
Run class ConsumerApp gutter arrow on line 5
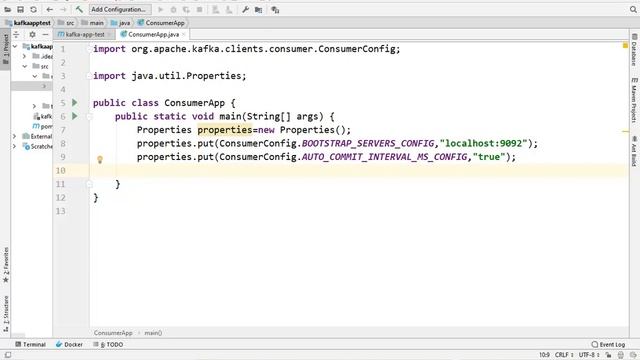point(75,102)
